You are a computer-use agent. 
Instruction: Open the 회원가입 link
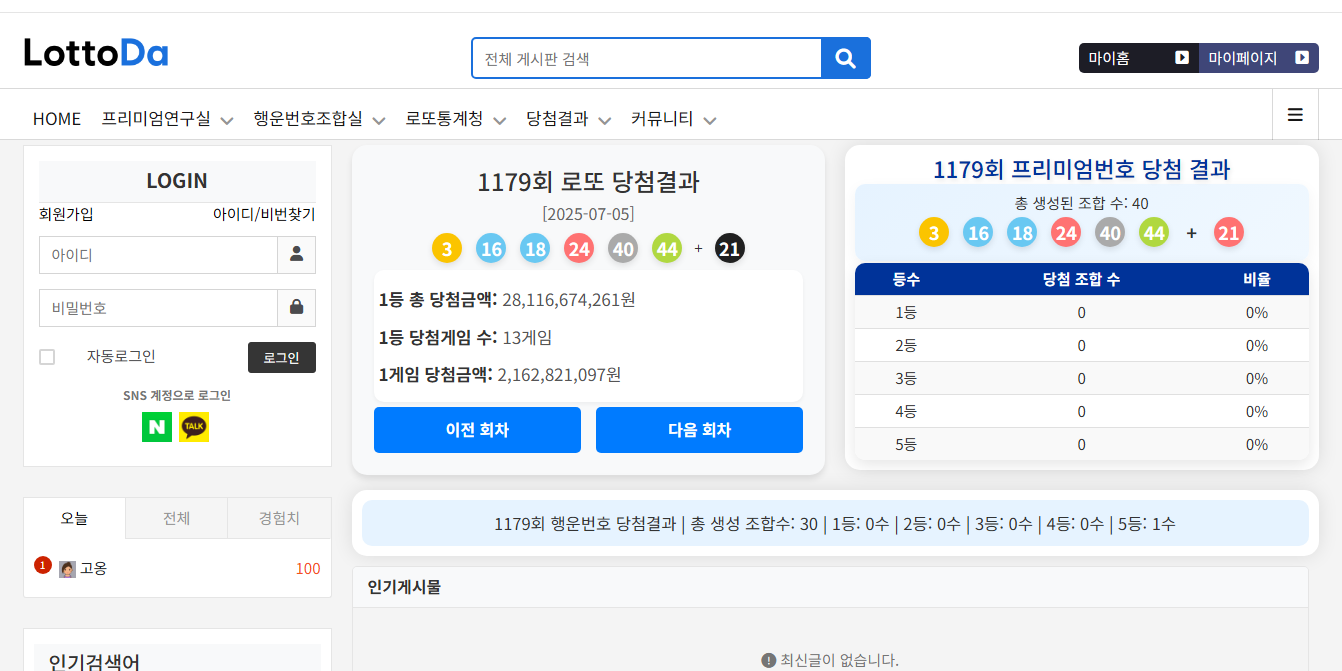coord(66,214)
